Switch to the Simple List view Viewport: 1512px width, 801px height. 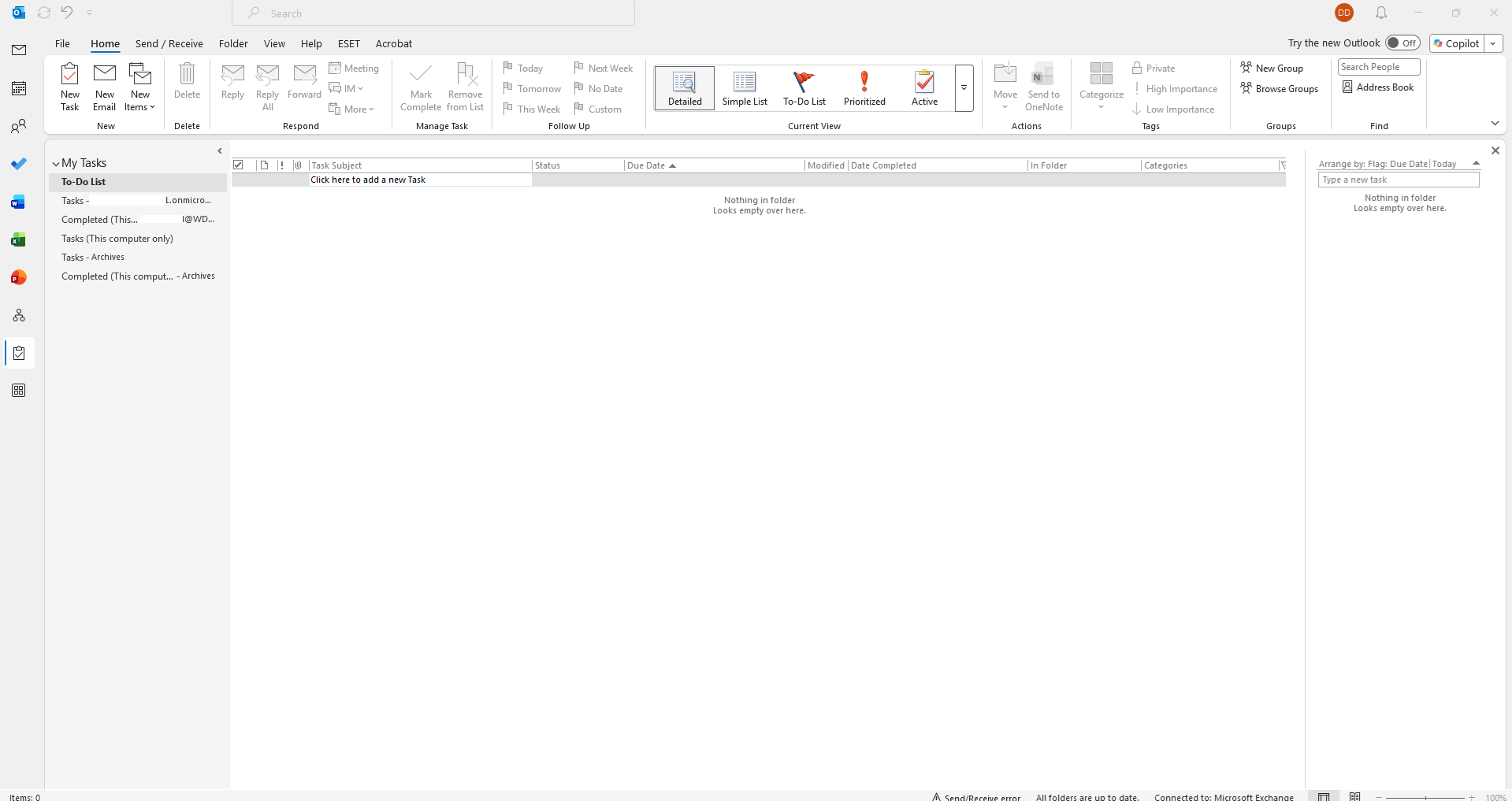(745, 87)
